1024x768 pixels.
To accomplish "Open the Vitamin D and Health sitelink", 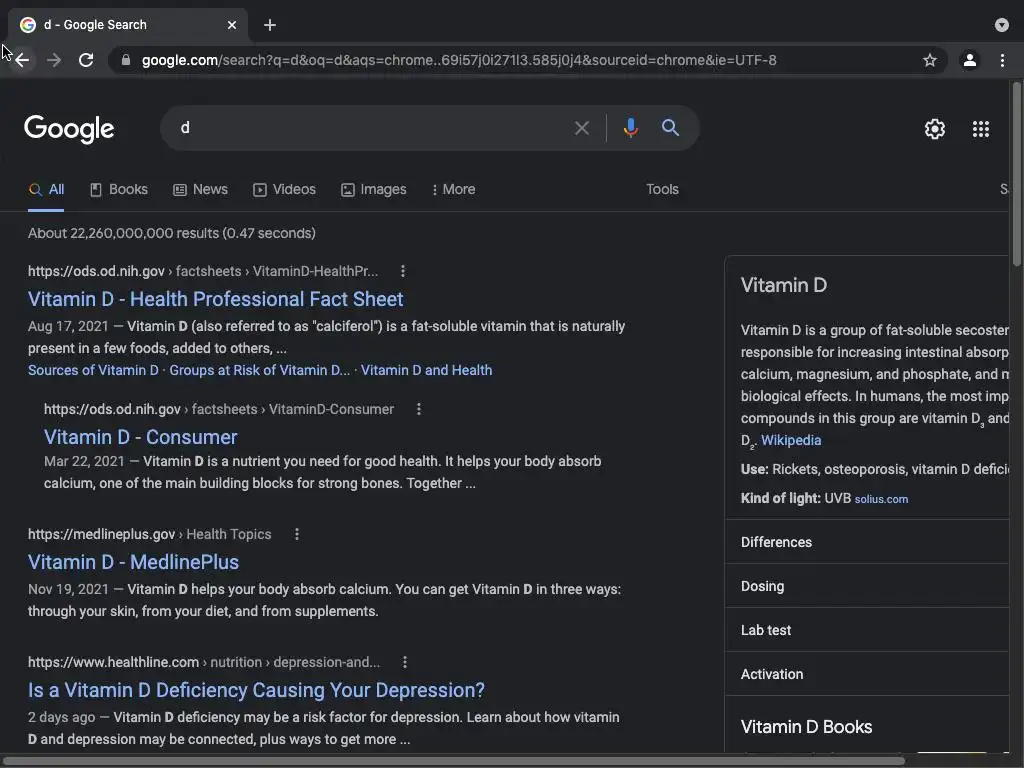I will click(x=426, y=370).
